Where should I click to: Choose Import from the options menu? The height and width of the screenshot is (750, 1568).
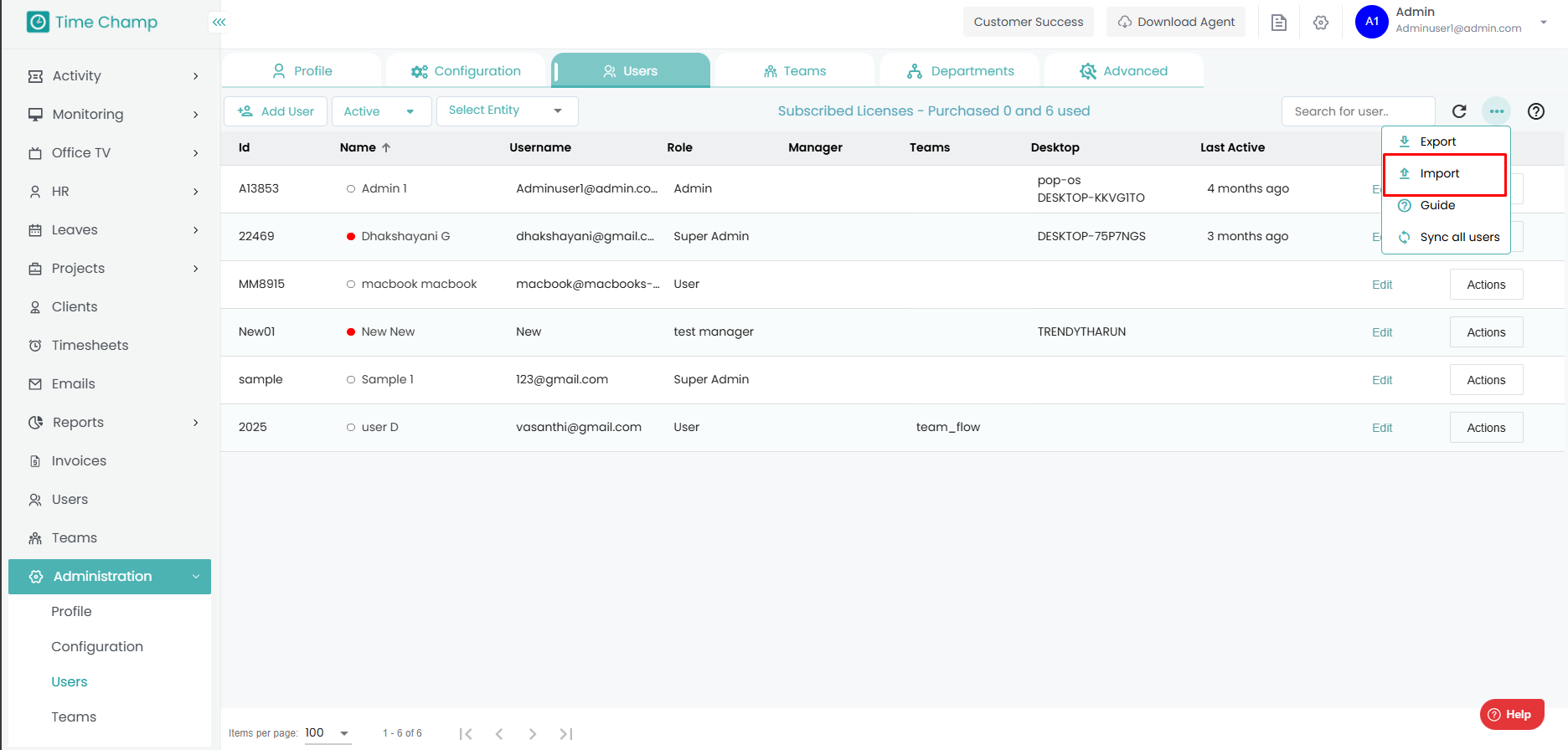click(1446, 173)
